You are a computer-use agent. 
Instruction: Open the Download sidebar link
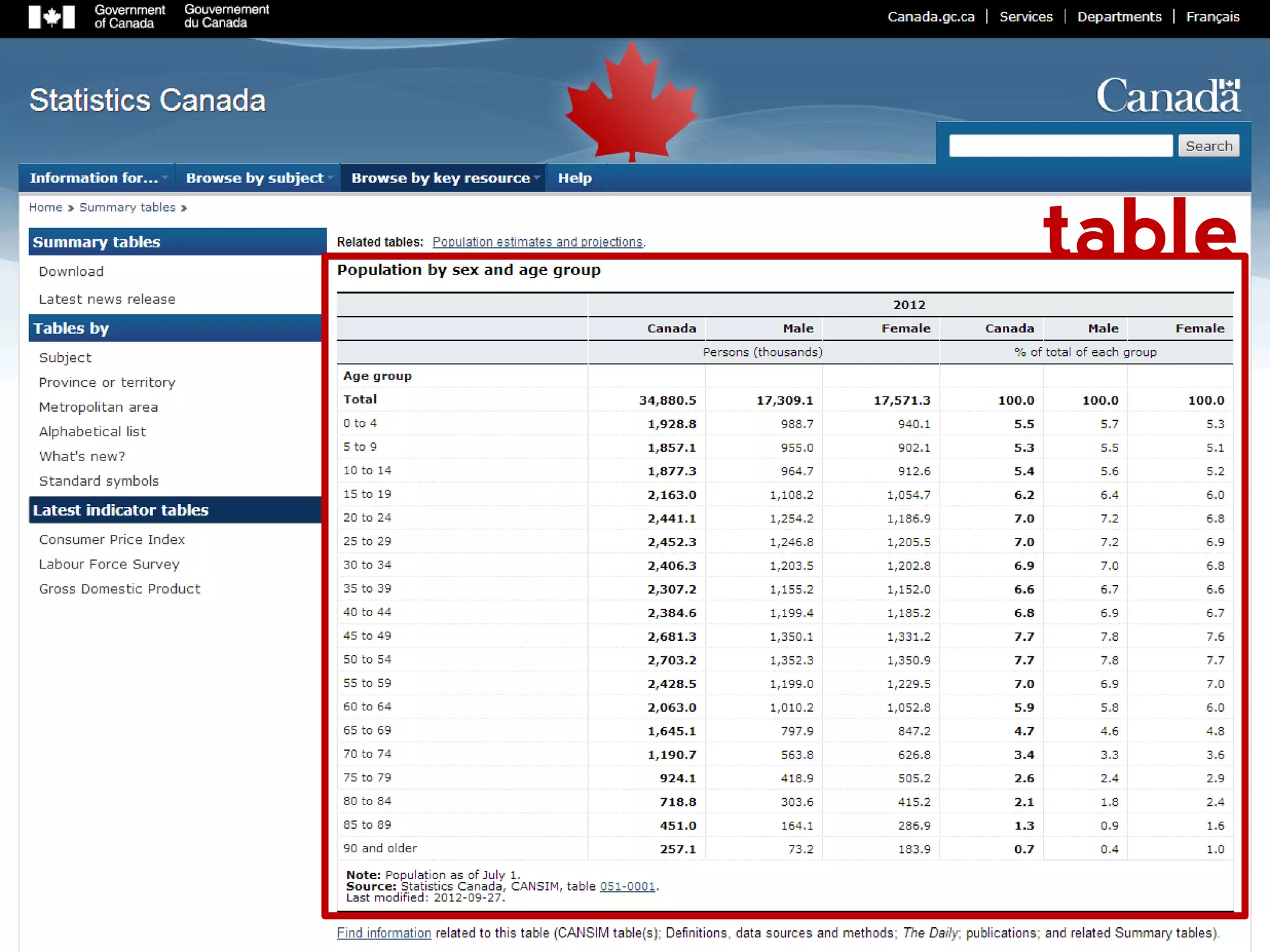tap(71, 271)
